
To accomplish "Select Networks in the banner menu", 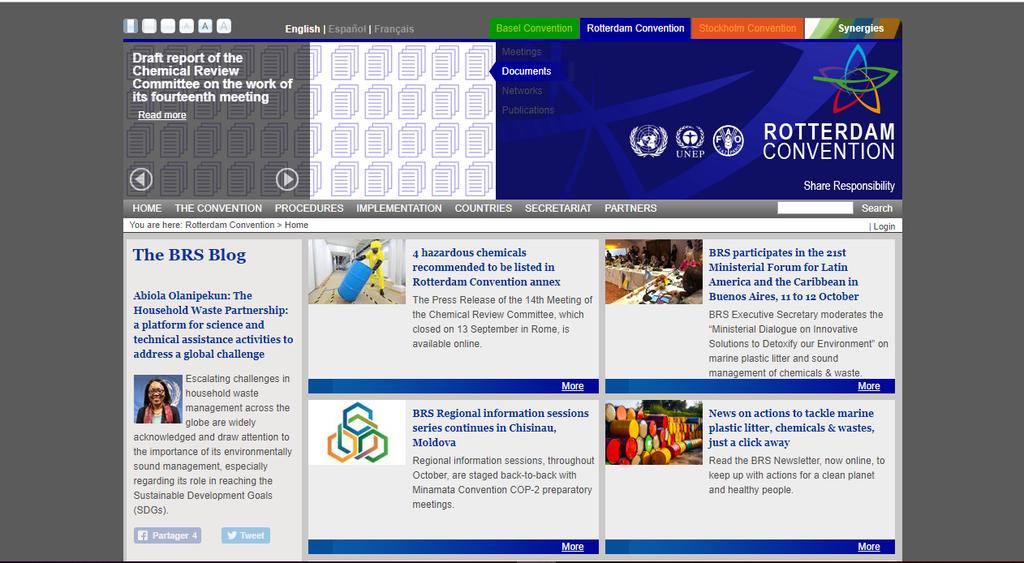I will pos(522,91).
